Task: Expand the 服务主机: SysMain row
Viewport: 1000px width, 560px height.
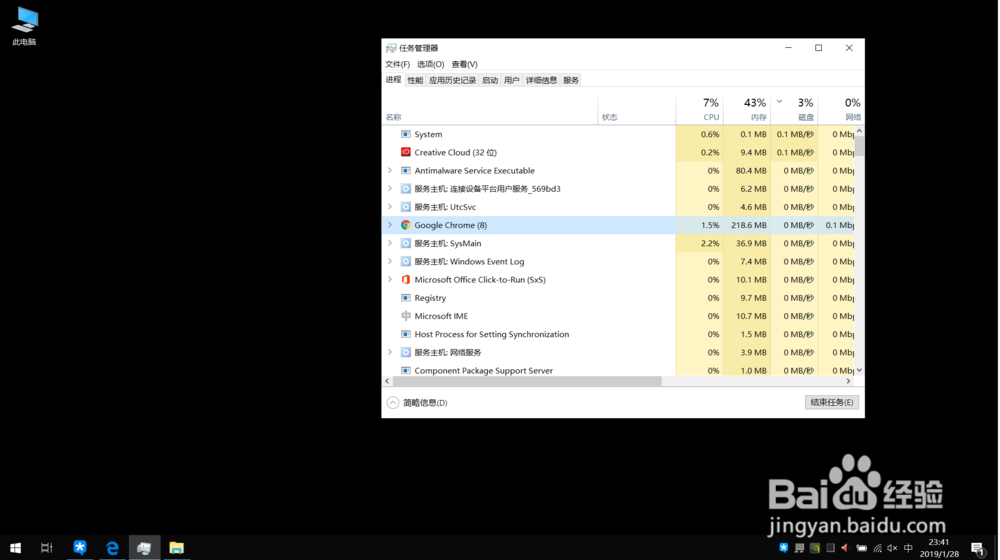Action: pos(390,244)
